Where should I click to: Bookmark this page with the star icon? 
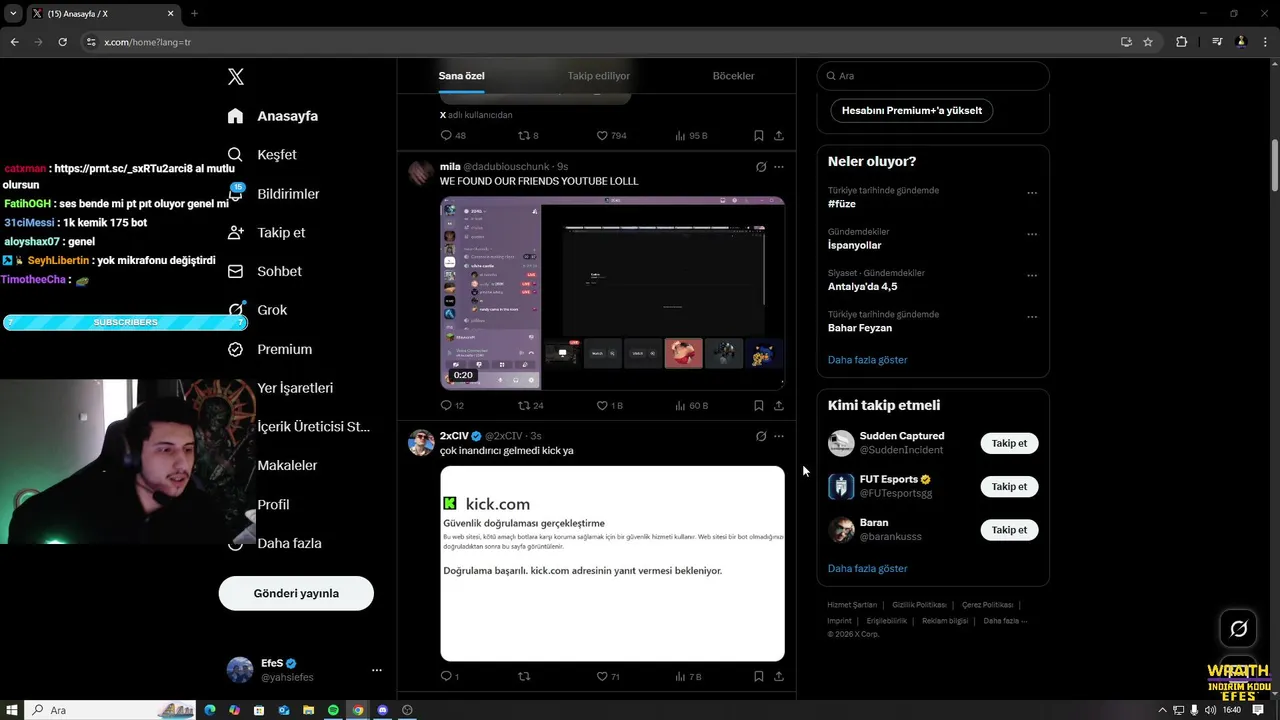click(1148, 42)
